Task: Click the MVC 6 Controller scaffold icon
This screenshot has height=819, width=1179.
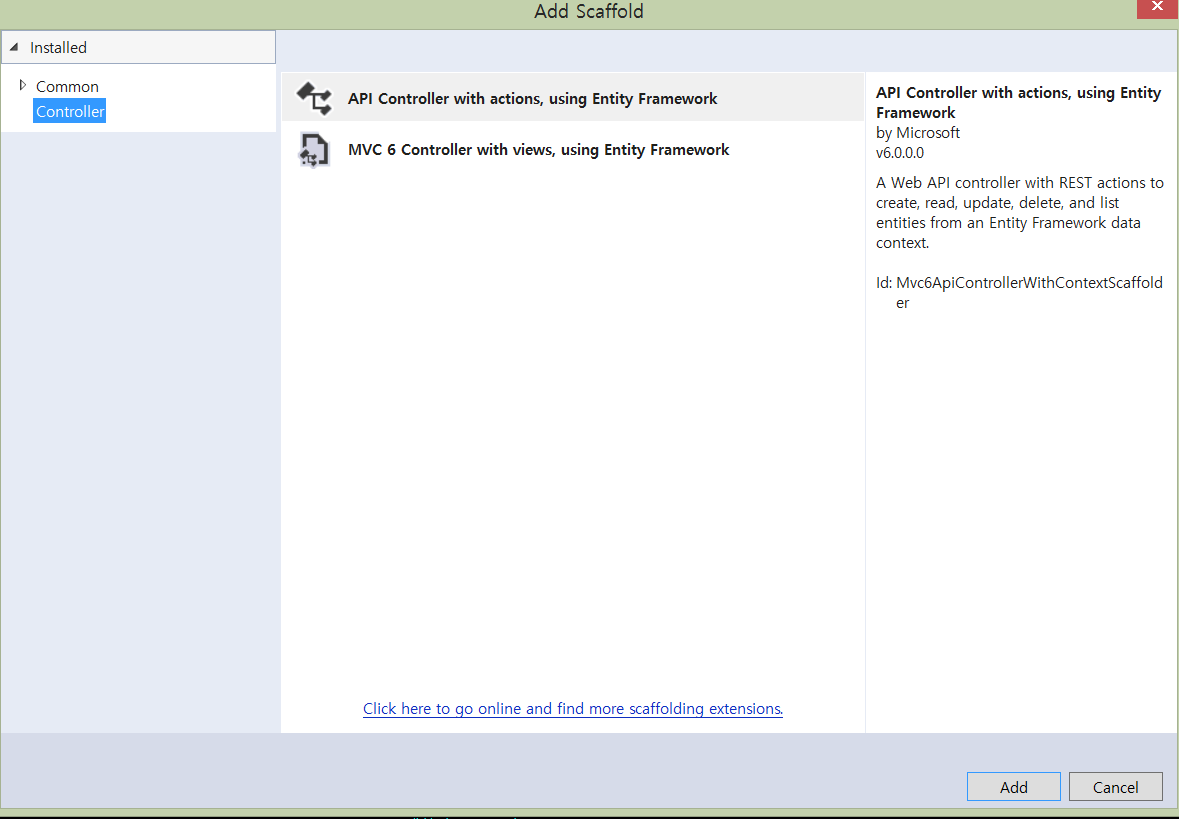Action: coord(314,150)
